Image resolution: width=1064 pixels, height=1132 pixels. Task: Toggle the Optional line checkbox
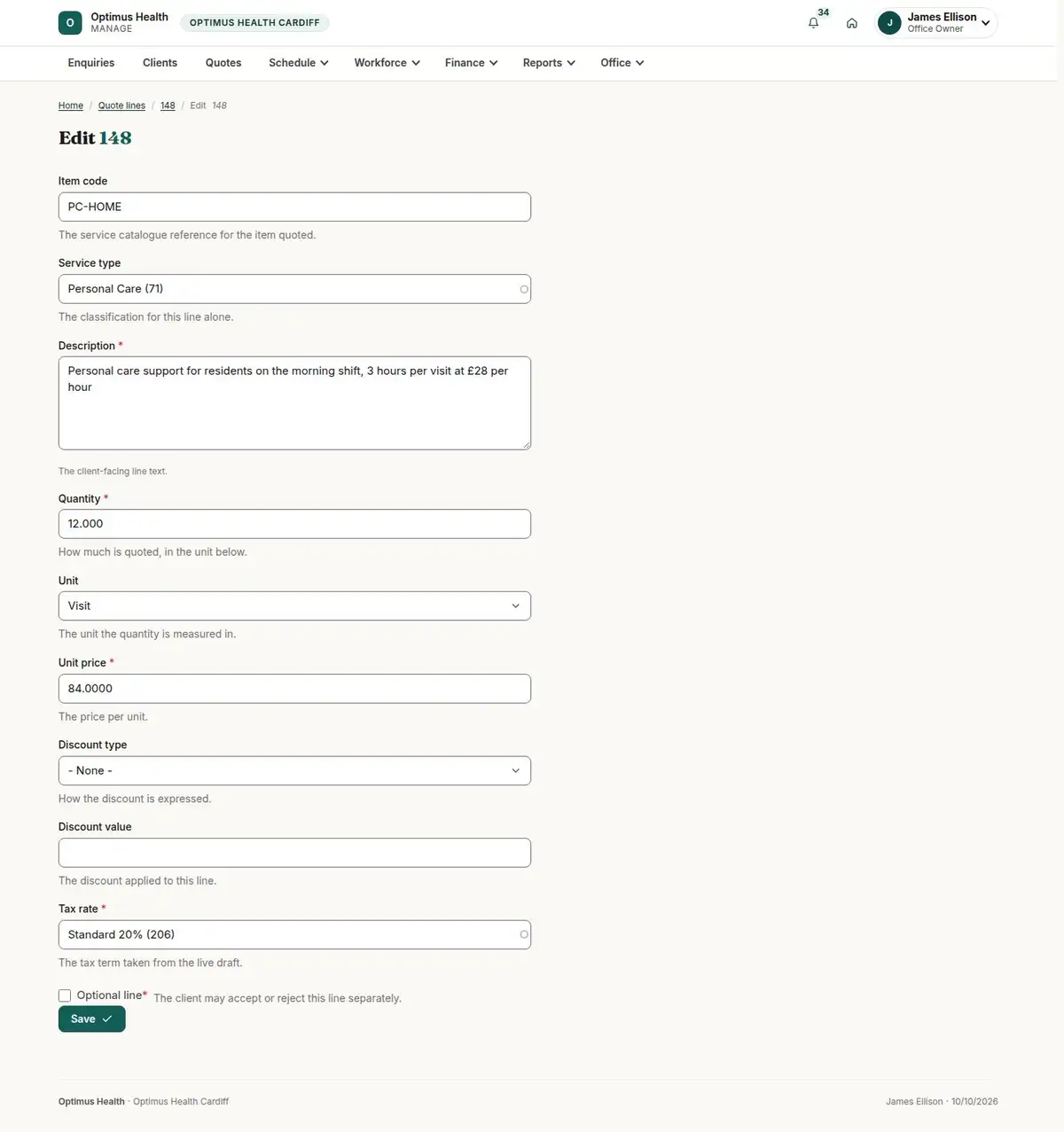[x=65, y=995]
